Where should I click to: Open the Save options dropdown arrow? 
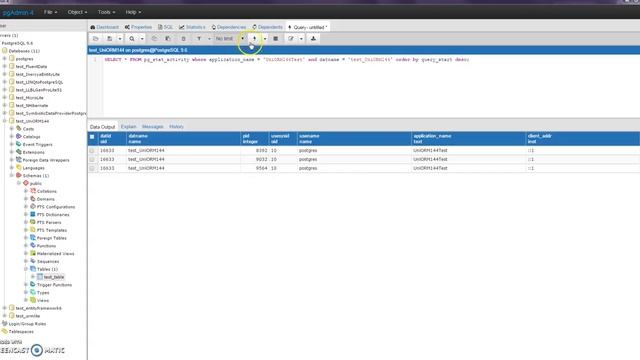coord(120,39)
